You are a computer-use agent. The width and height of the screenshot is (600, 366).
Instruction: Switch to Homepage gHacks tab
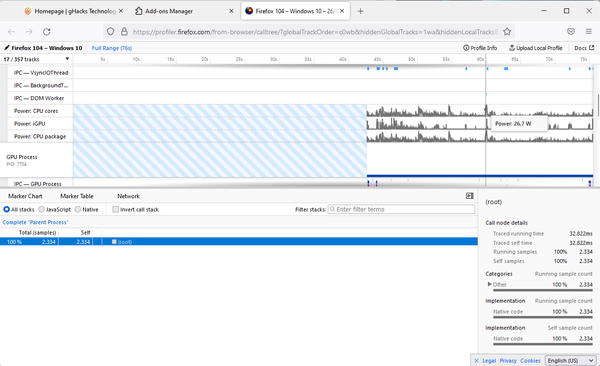click(73, 11)
